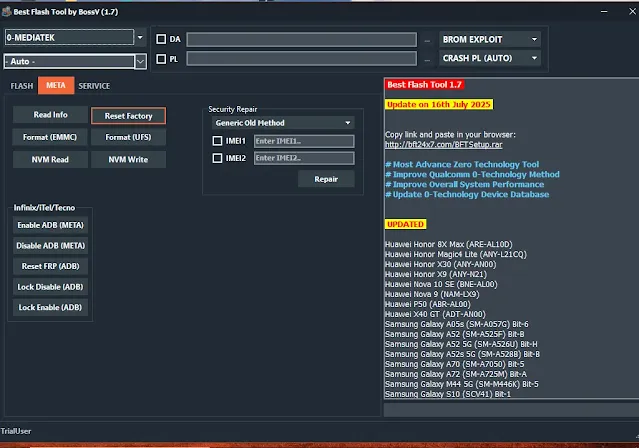Click '# Update 0-Technology Device Database' line
Screen dimensions: 639x448
467,194
